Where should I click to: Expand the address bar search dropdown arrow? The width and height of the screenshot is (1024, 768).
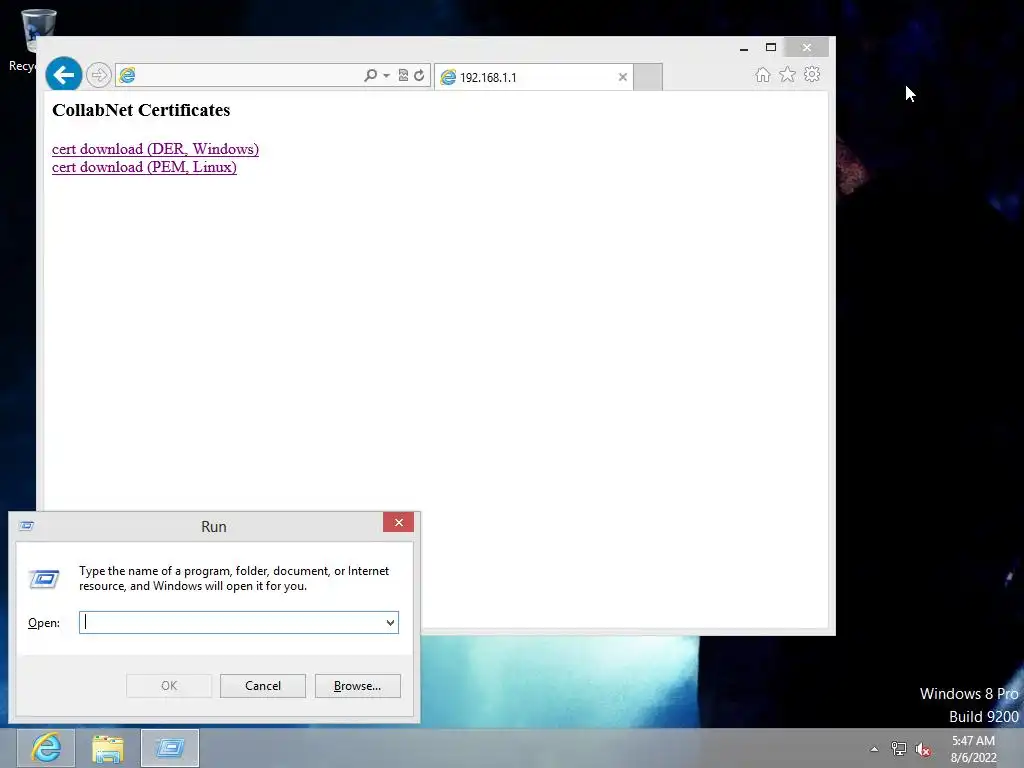pyautogui.click(x=387, y=76)
